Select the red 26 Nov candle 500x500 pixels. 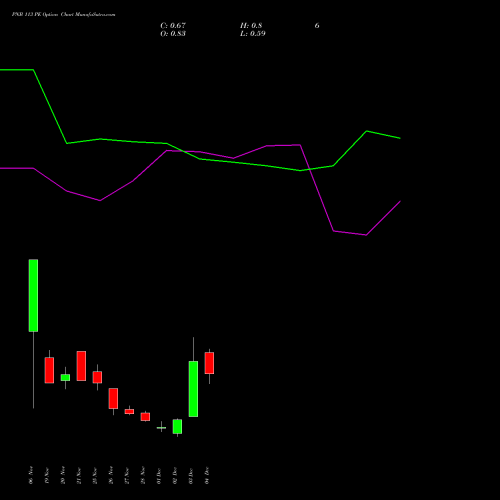click(x=113, y=398)
